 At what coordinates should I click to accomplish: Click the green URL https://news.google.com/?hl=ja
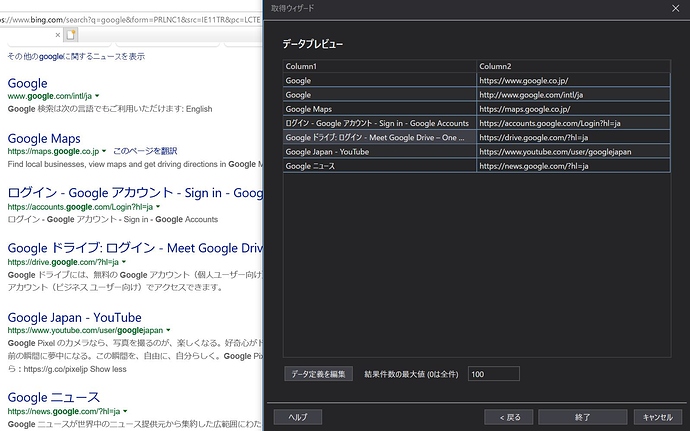click(64, 411)
